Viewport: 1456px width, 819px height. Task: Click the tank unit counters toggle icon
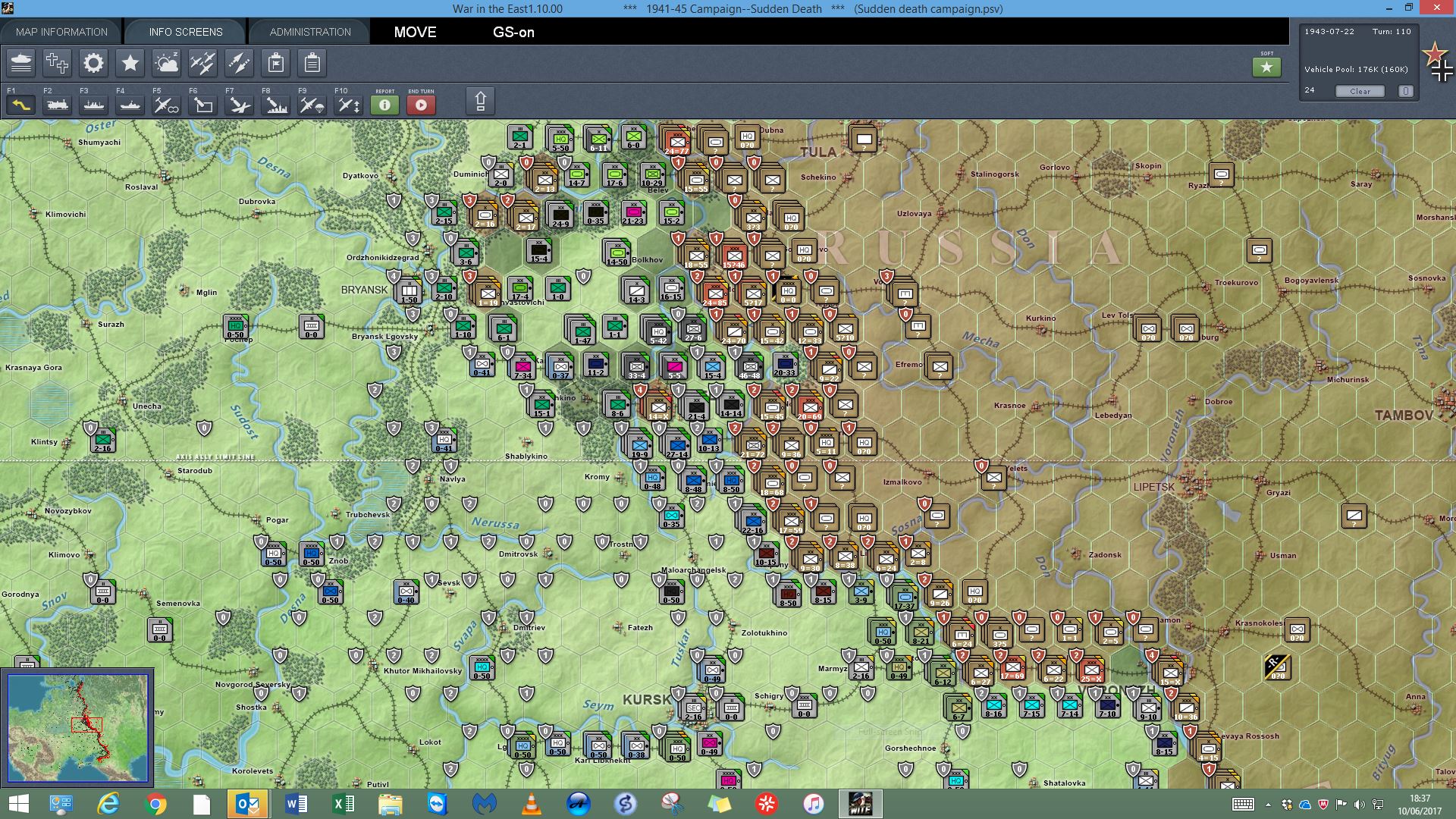point(21,63)
